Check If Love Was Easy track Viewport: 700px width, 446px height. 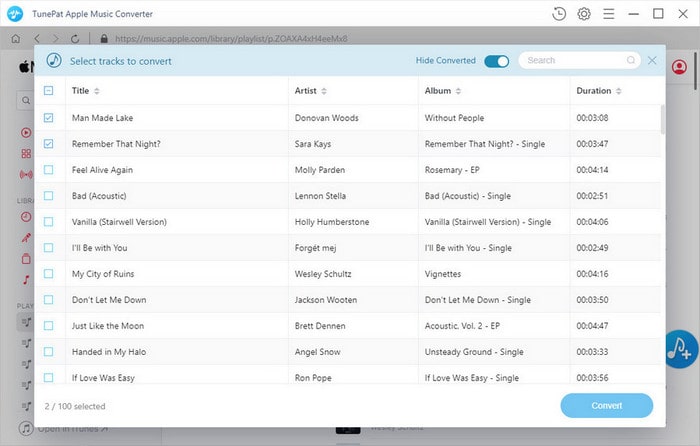coord(49,378)
